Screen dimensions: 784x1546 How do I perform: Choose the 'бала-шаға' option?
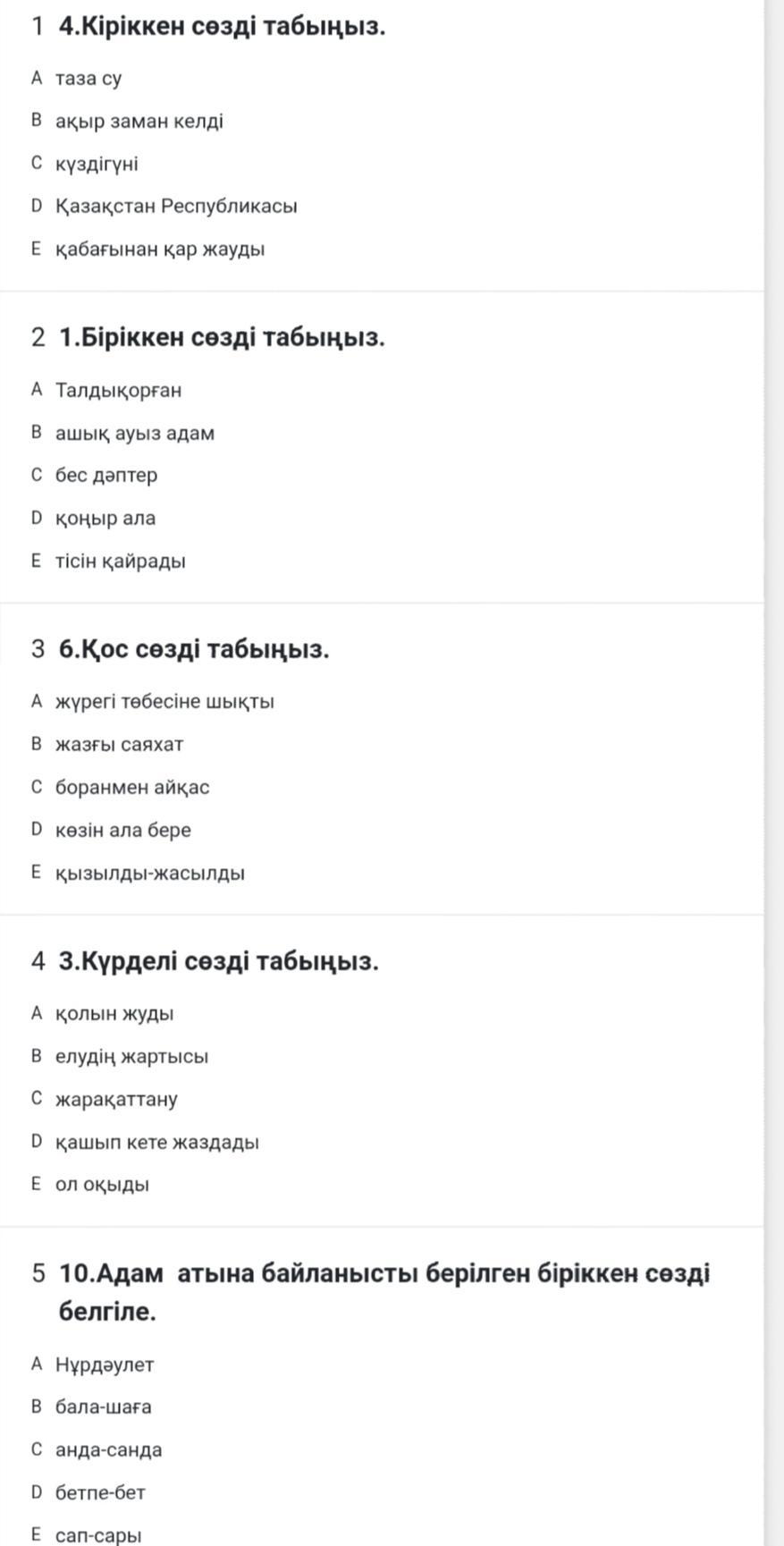[x=103, y=1407]
